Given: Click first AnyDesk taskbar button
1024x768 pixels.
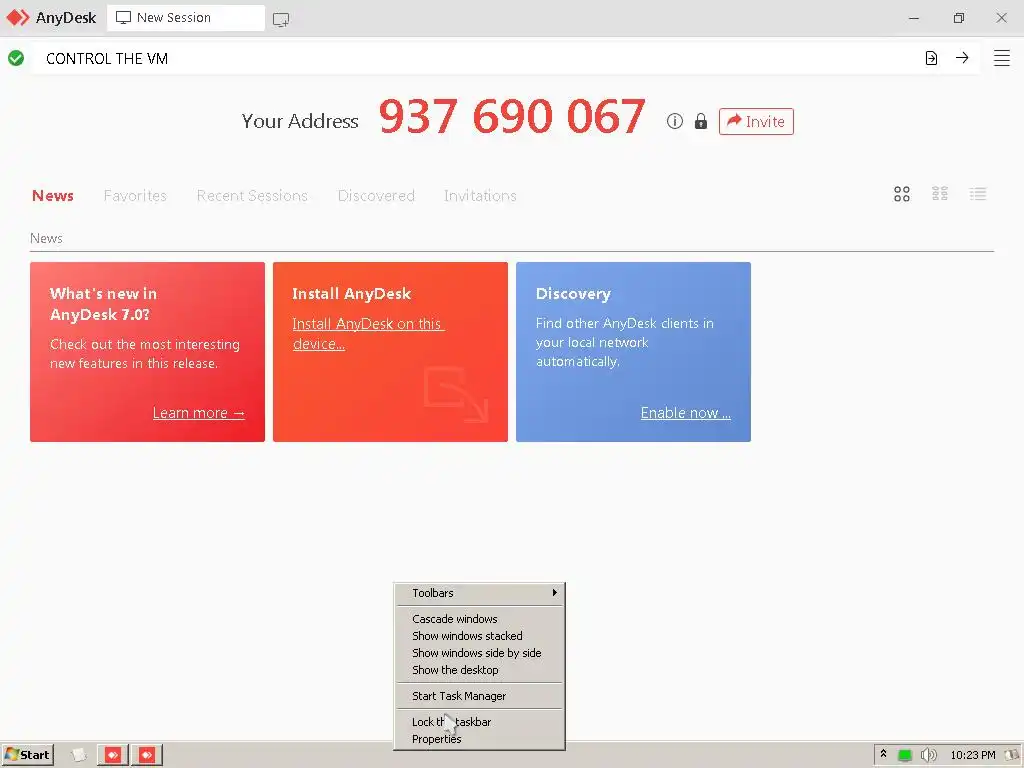Looking at the screenshot, I should pos(113,755).
